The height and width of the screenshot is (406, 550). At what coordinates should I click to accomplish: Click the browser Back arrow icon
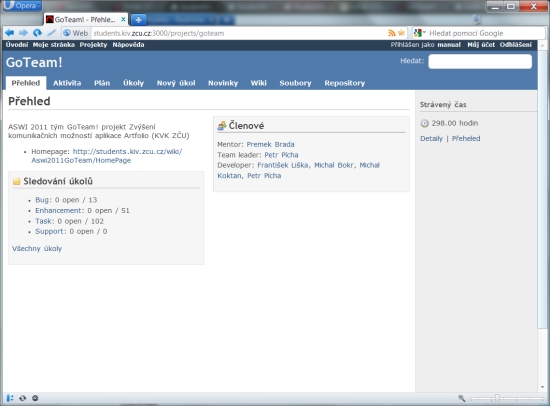(9, 33)
